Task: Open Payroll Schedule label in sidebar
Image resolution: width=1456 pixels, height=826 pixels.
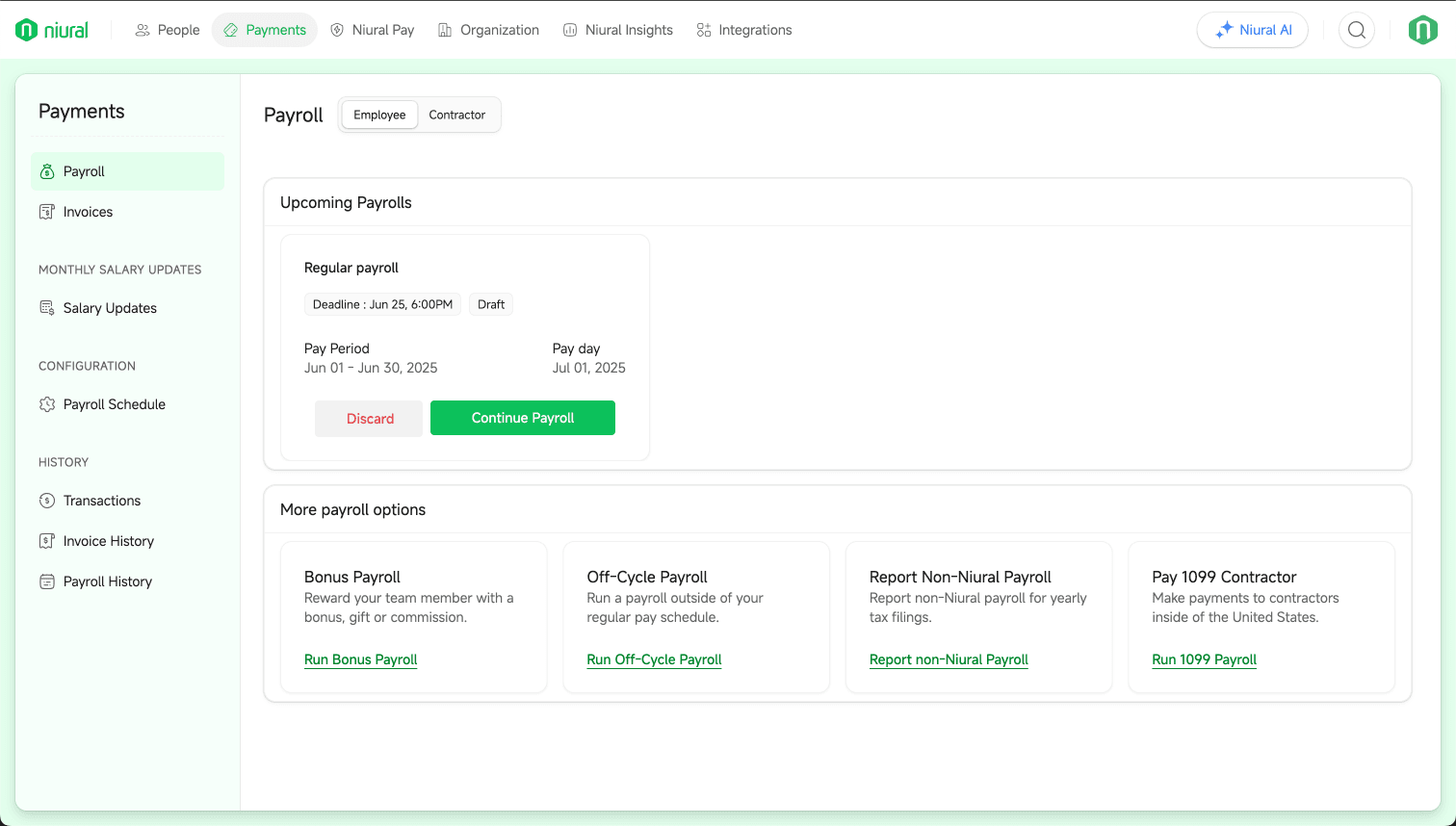Action: tap(115, 404)
